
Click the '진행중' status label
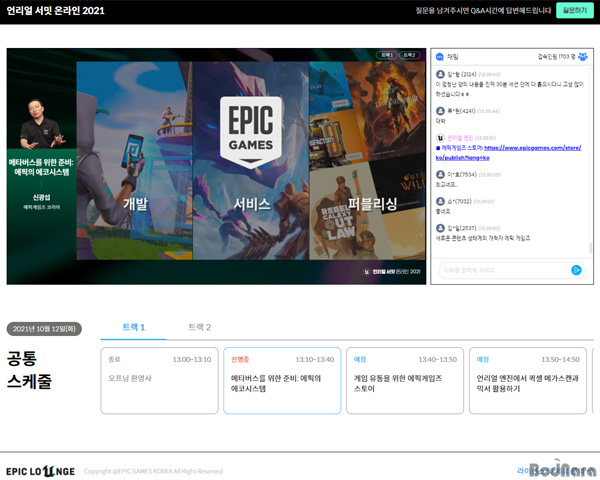coord(240,359)
